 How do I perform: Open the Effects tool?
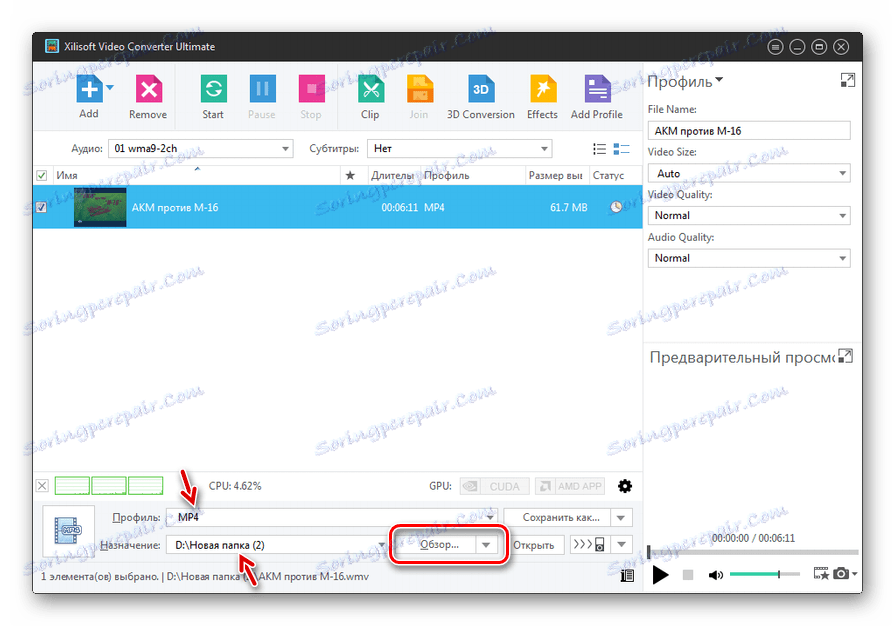coord(542,89)
